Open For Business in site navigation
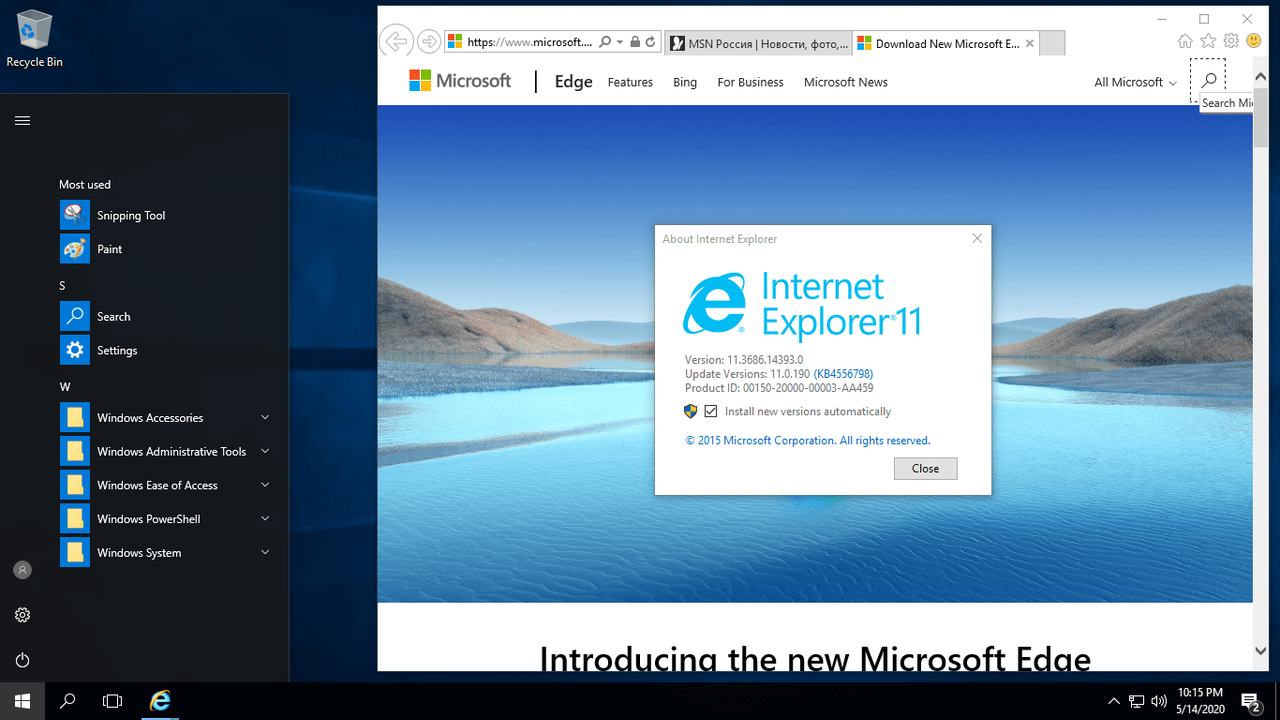Image resolution: width=1280 pixels, height=720 pixels. [x=750, y=82]
